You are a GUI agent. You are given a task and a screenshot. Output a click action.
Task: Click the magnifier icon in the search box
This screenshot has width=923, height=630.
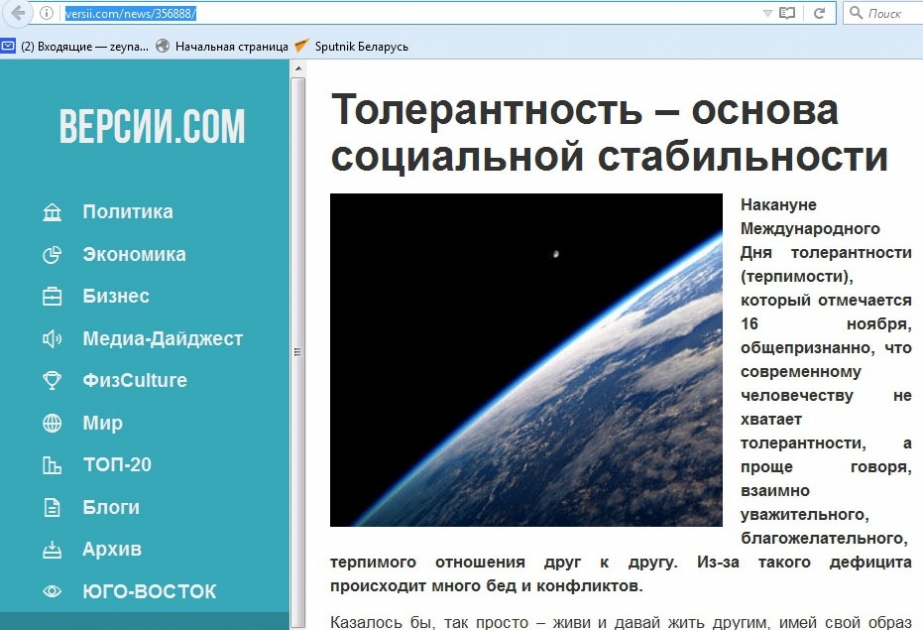[x=856, y=12]
